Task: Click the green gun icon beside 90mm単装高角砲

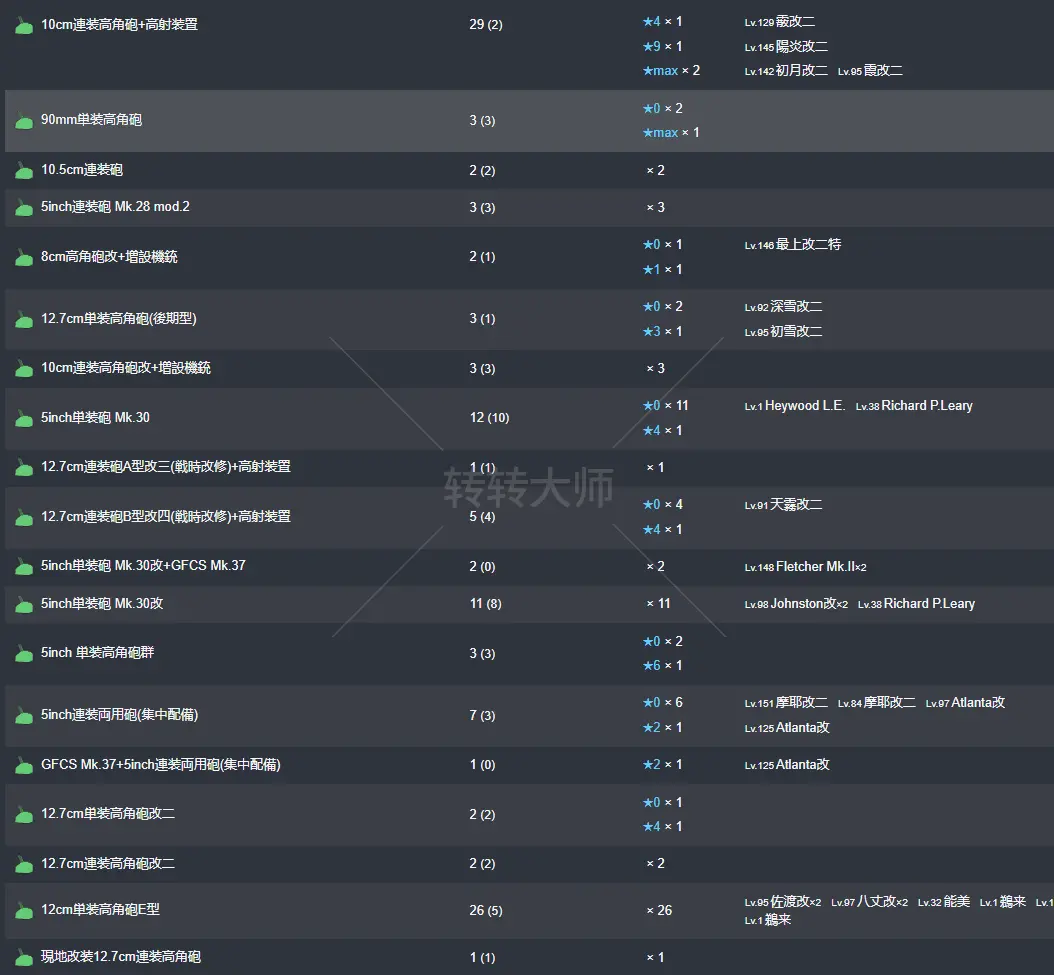Action: pyautogui.click(x=24, y=121)
